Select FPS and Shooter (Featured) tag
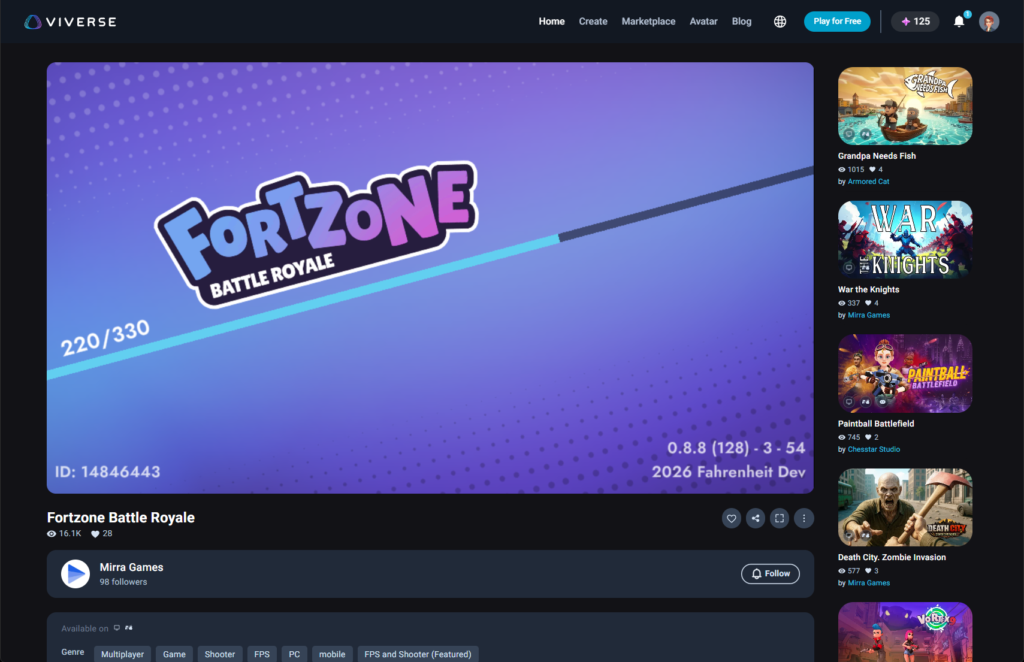Screen dimensions: 1024x662 [x=418, y=654]
